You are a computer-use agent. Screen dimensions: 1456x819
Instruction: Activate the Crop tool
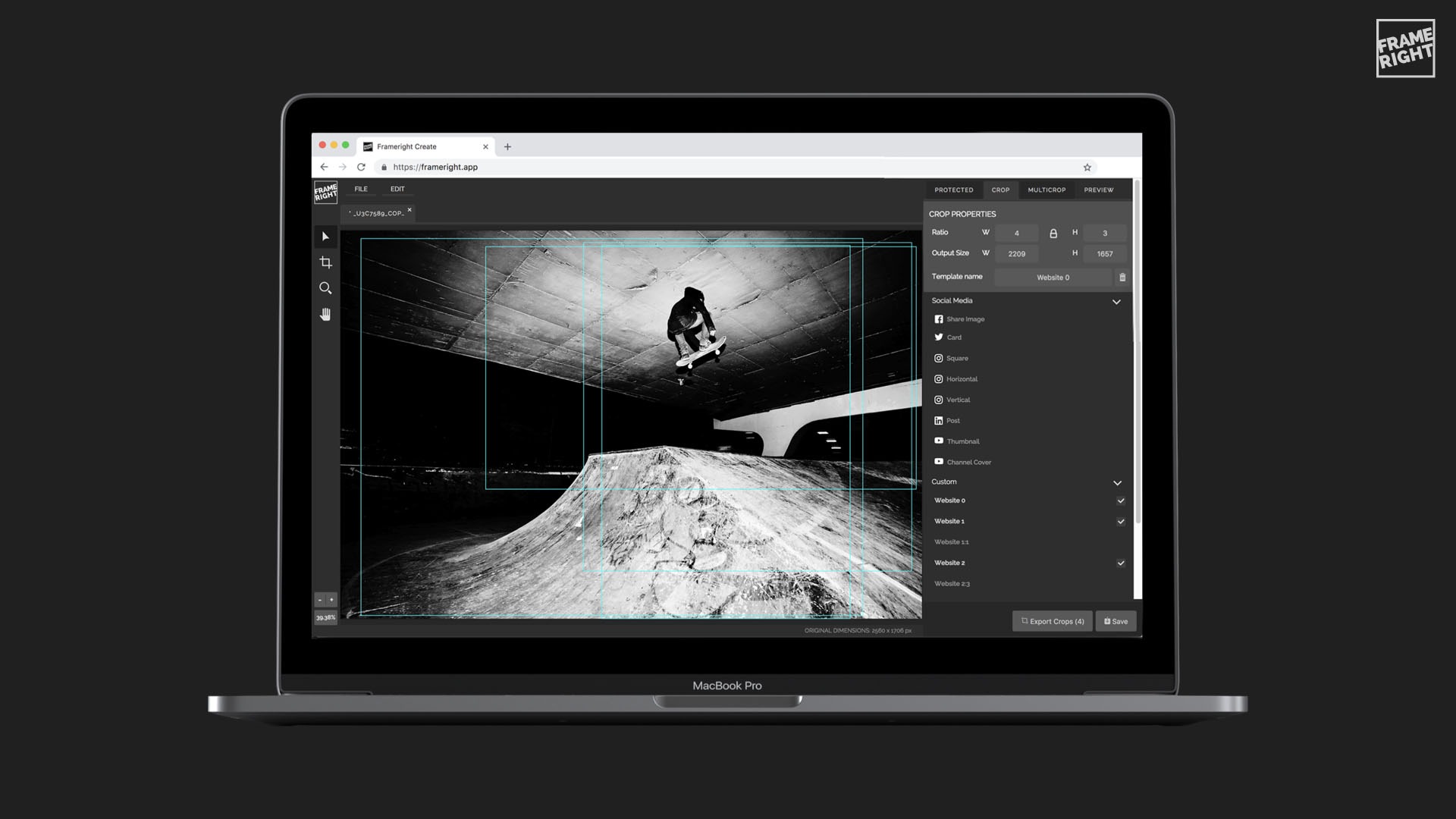325,263
